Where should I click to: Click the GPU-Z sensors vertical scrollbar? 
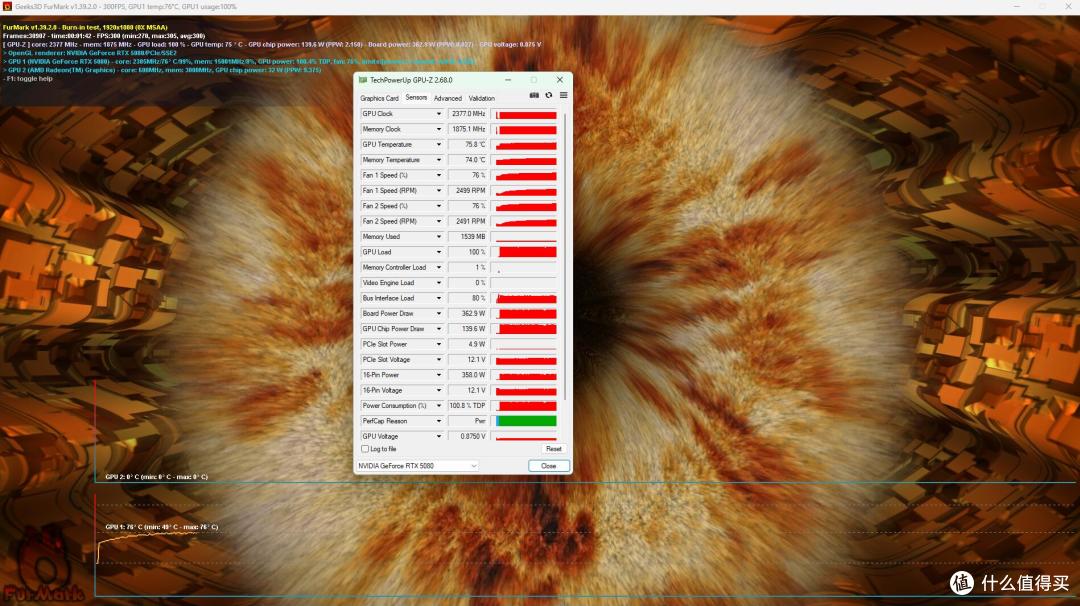565,255
